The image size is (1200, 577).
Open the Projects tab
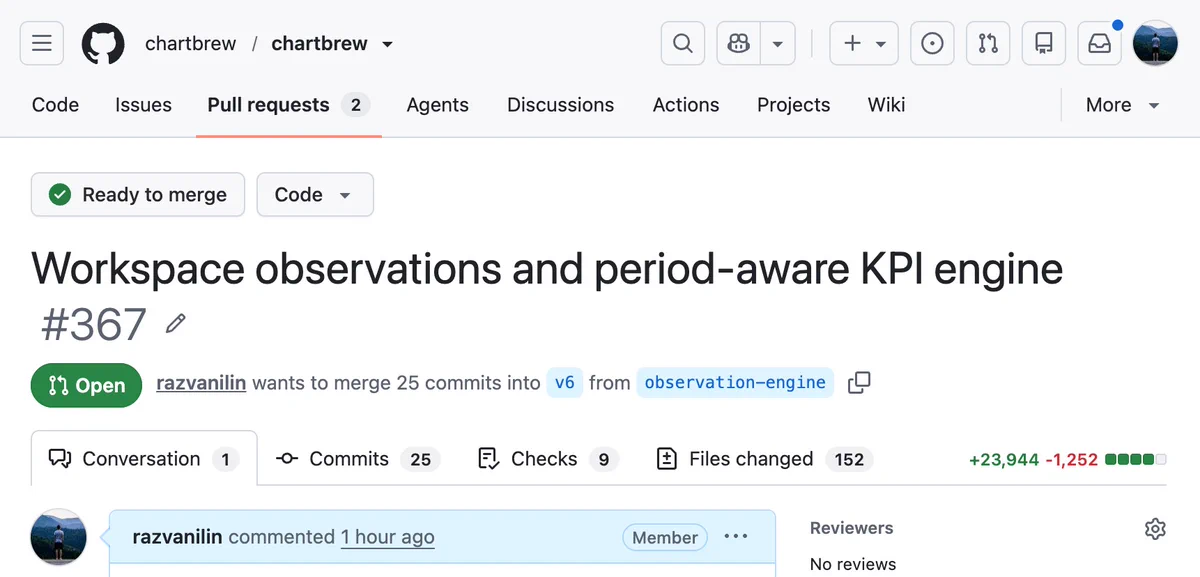(x=793, y=105)
